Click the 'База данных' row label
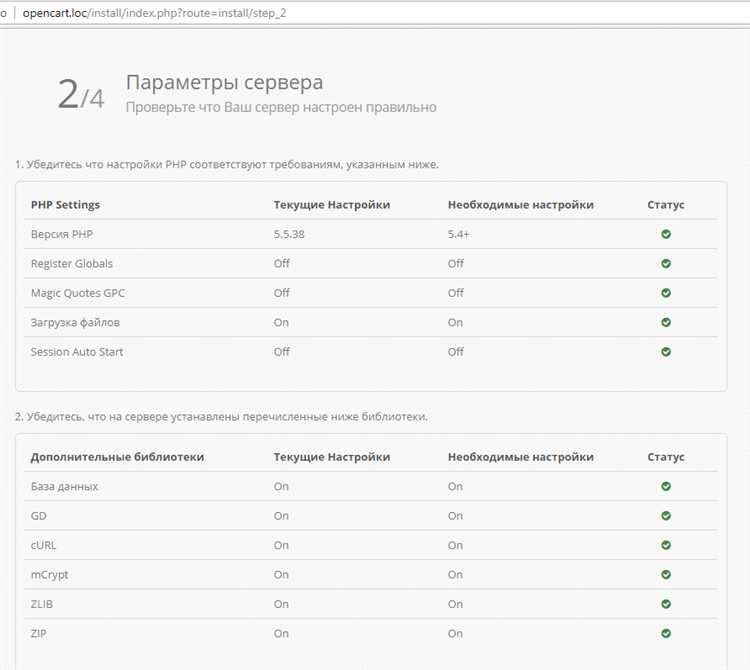 (x=65, y=487)
